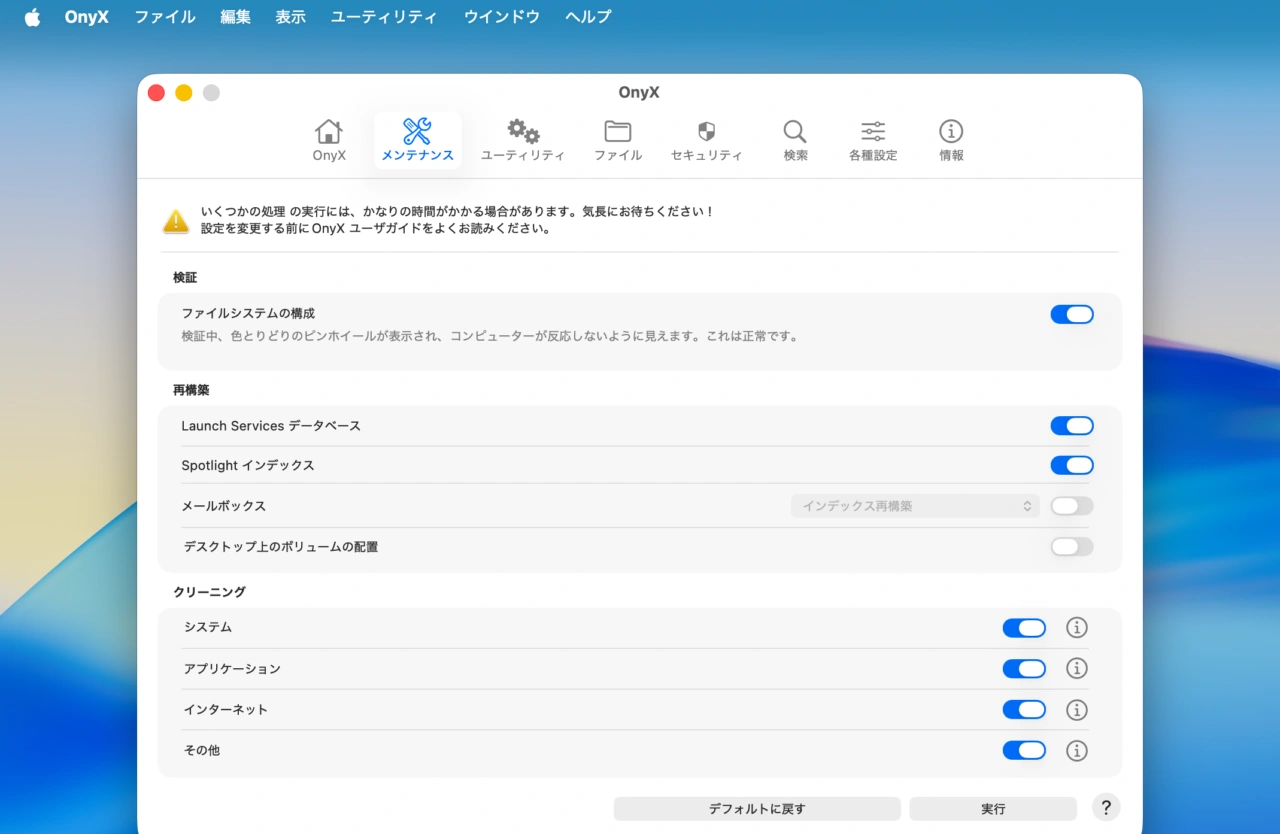Open the 各種設定 settings icon

[871, 139]
